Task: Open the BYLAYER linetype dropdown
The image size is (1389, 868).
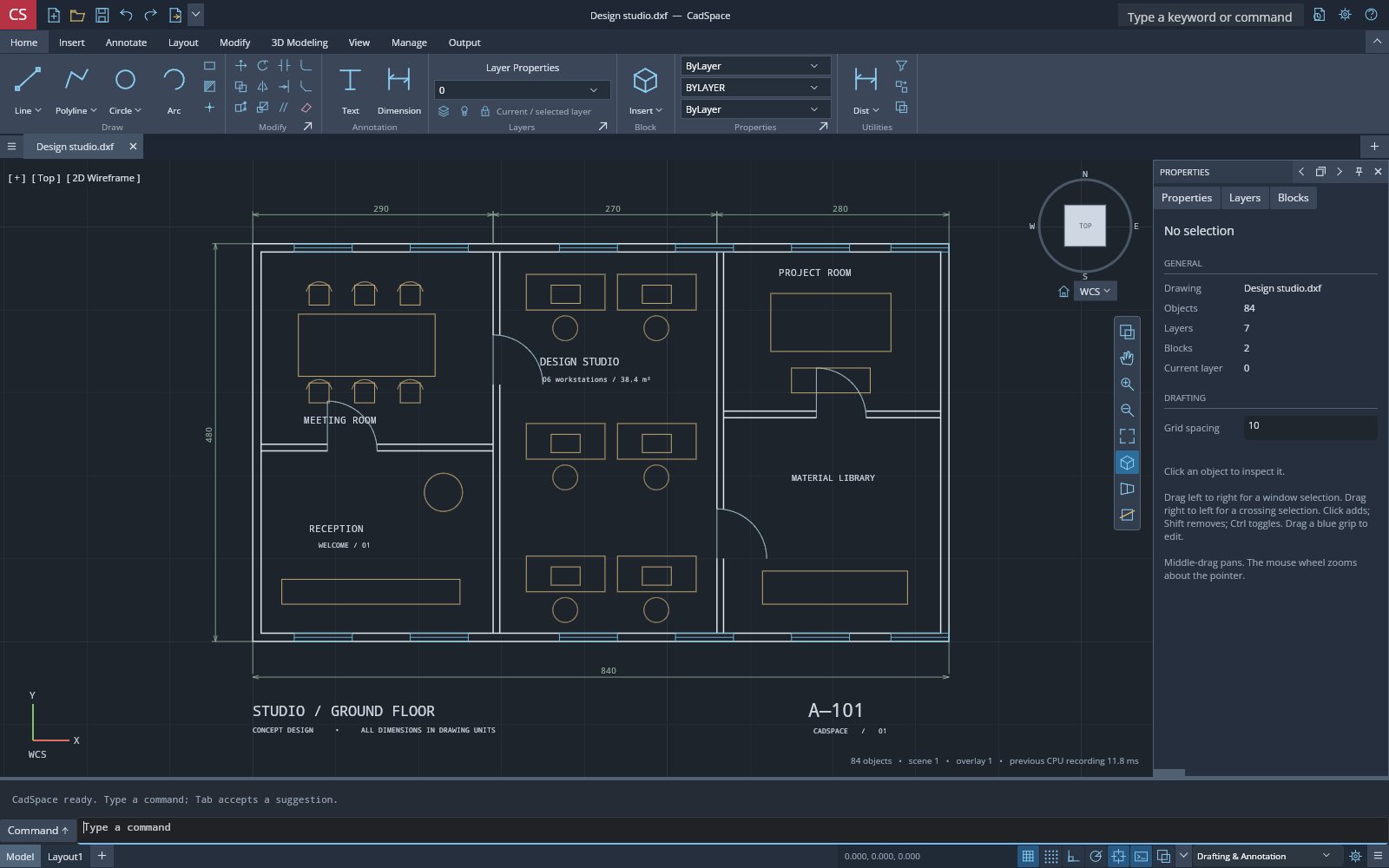Action: point(755,88)
